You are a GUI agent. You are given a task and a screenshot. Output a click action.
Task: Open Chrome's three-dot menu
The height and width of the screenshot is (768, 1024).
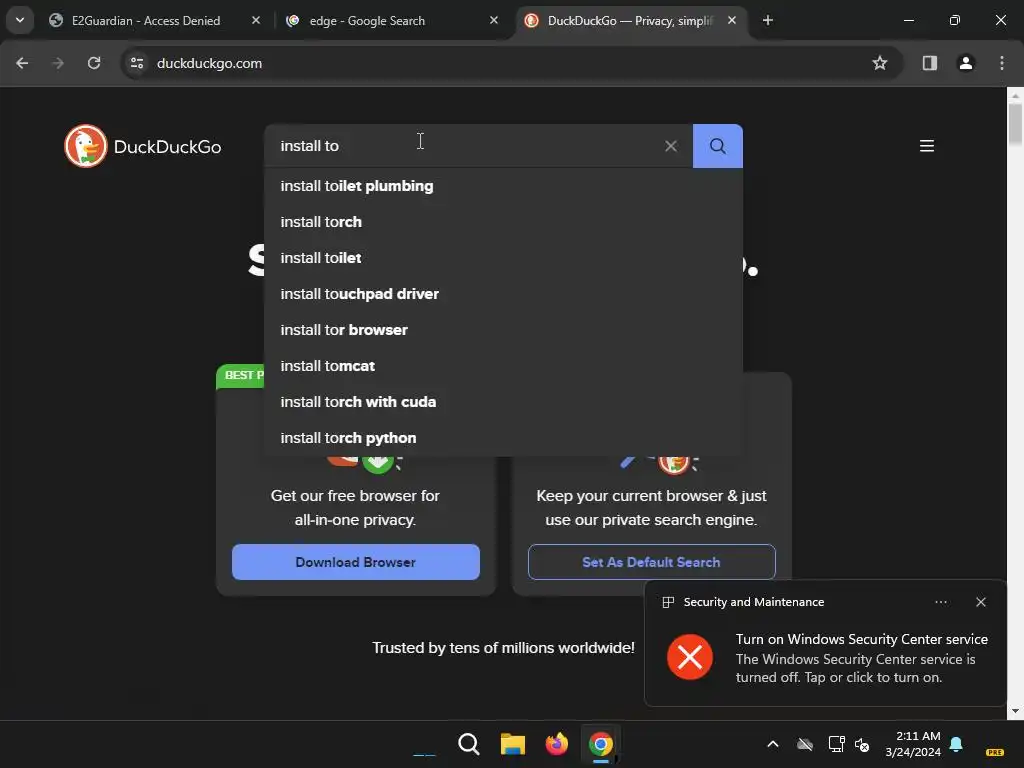coord(1002,63)
